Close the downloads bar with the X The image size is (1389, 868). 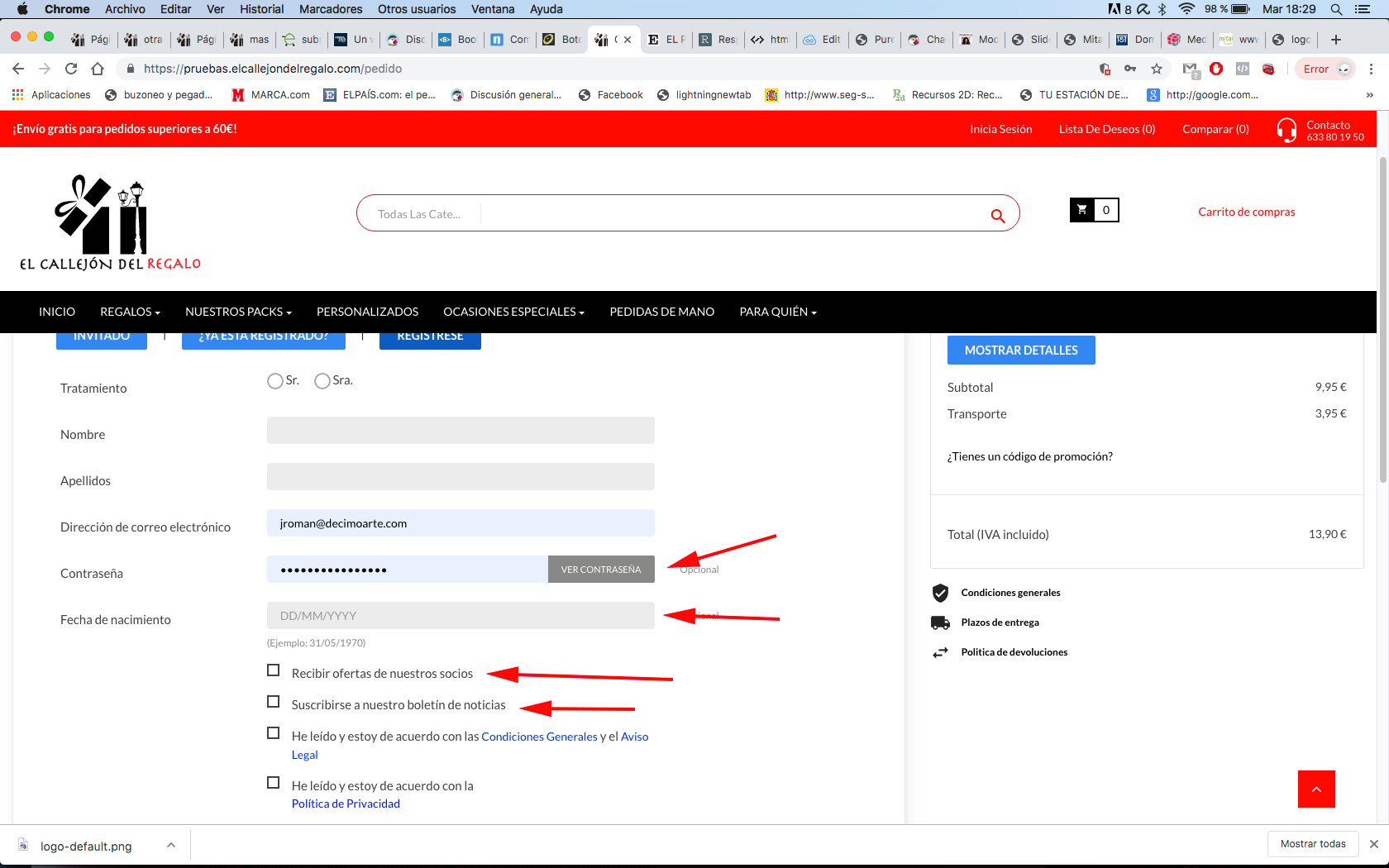[1373, 844]
